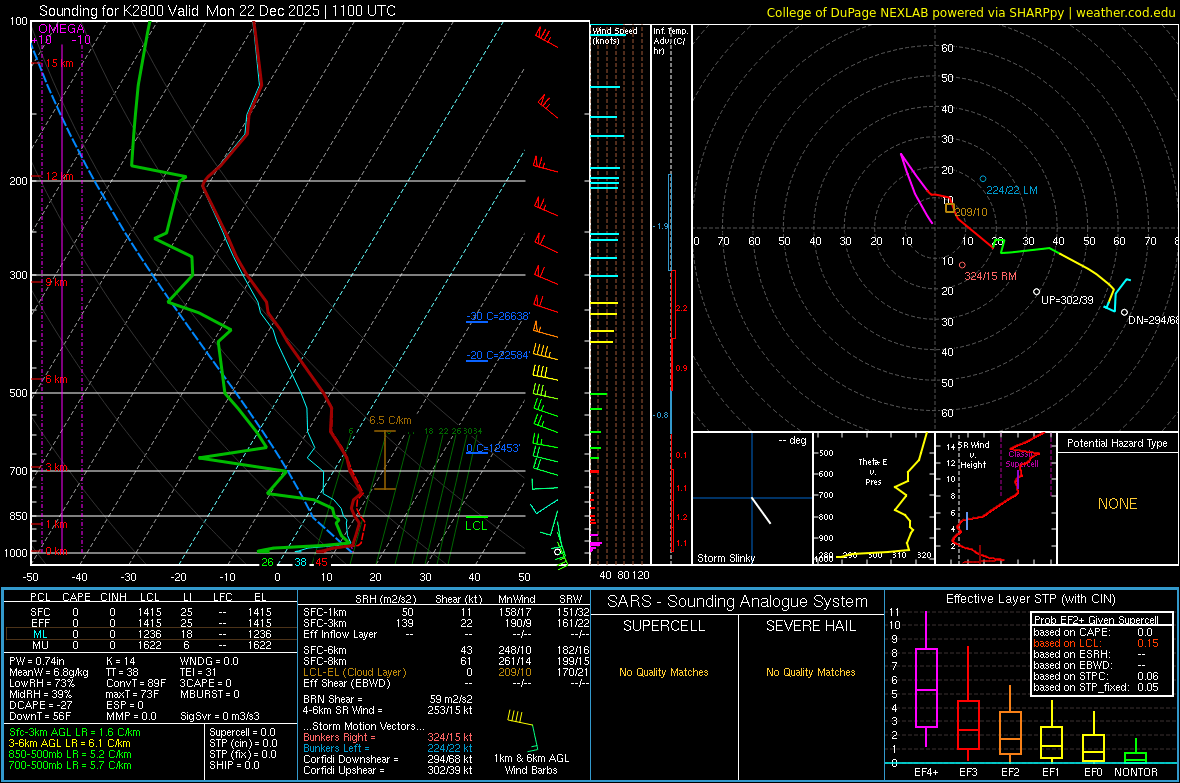Click the Prob EF2+ Given Supercell heading
Screen dimensions: 1180x783
[x=1096, y=620]
